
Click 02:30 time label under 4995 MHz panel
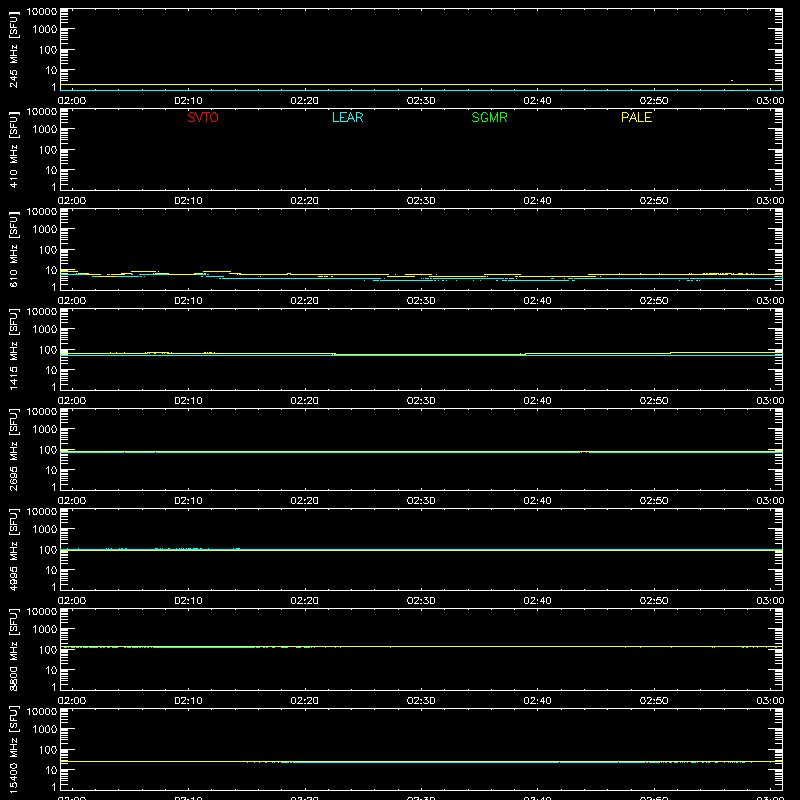point(421,601)
